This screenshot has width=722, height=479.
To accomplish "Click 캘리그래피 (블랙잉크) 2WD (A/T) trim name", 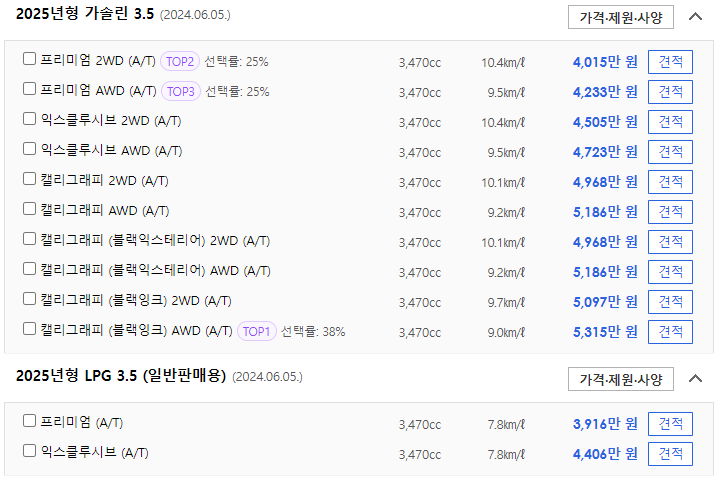I will tap(136, 300).
